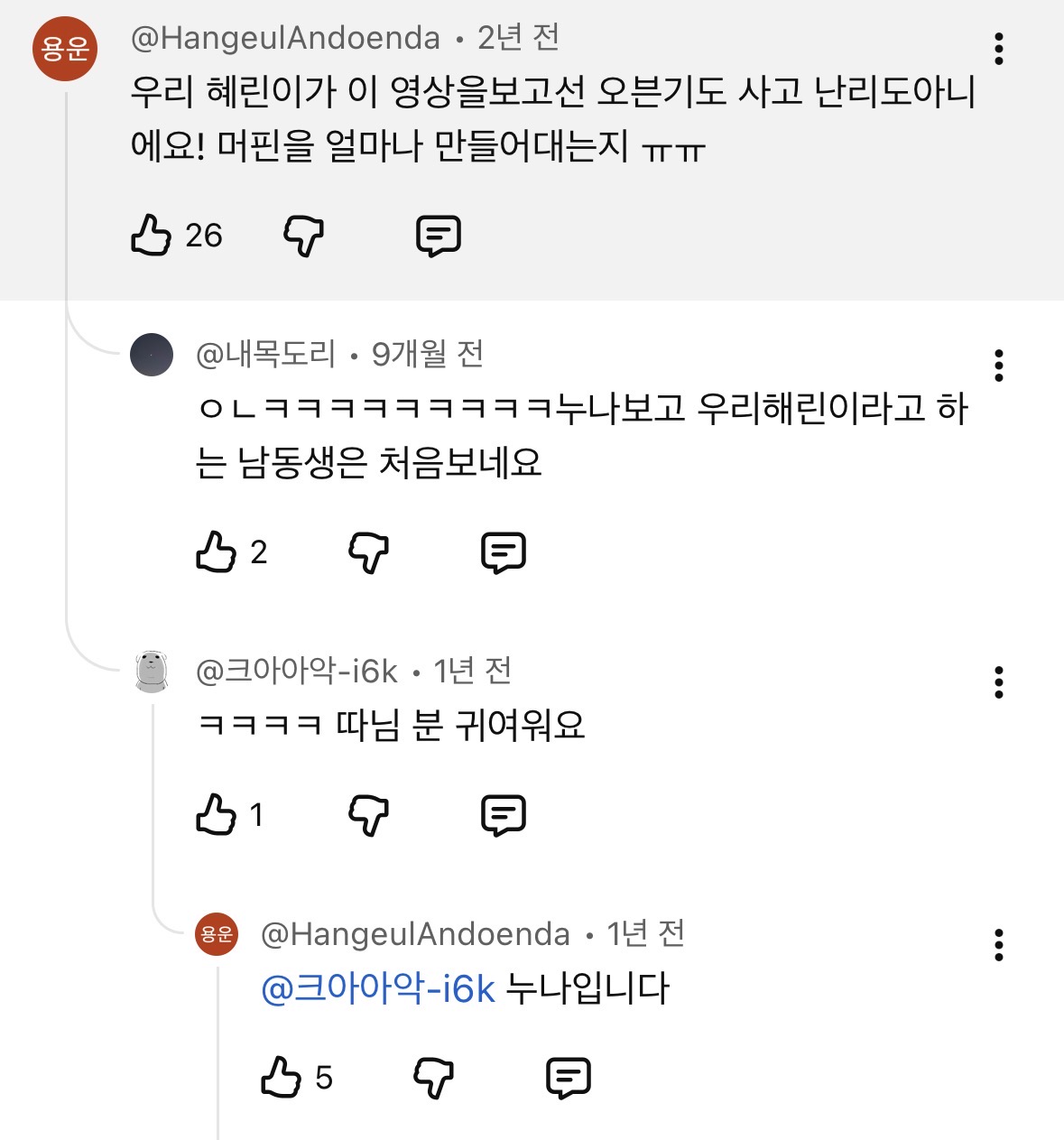Reply to the "누나입니다" comment
Viewport: 1064px width, 1140px height.
569,1078
